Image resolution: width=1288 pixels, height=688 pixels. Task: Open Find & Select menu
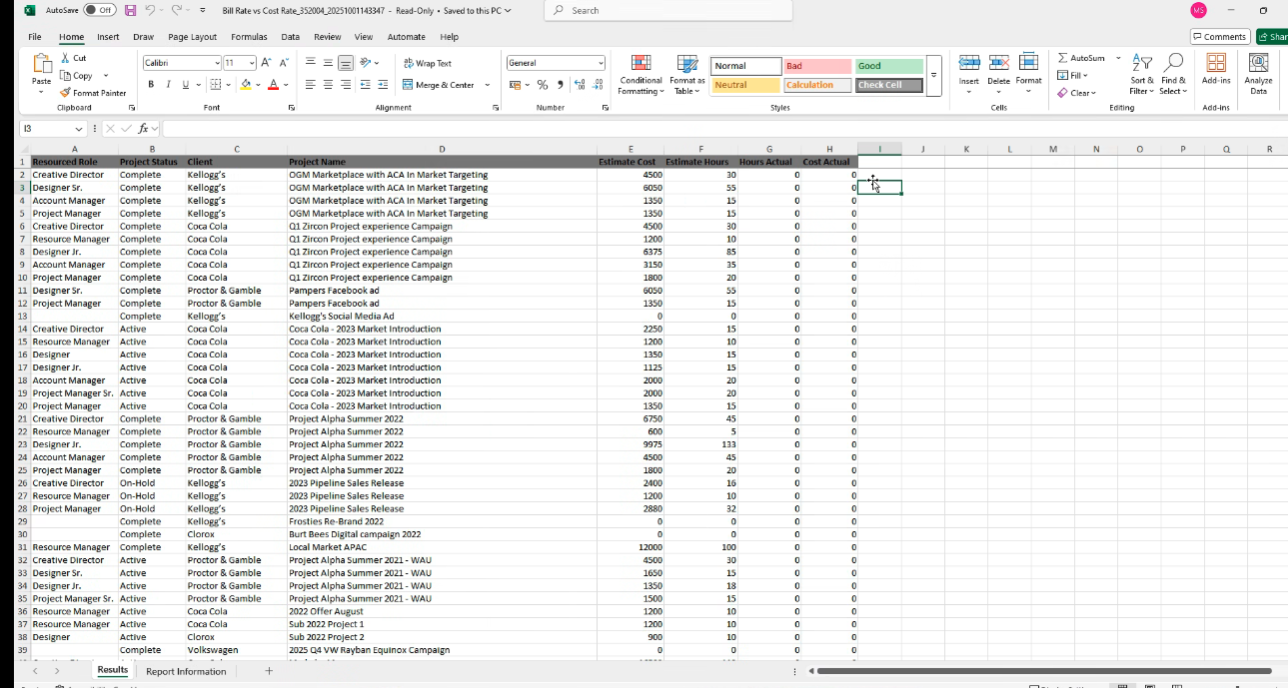point(1173,75)
